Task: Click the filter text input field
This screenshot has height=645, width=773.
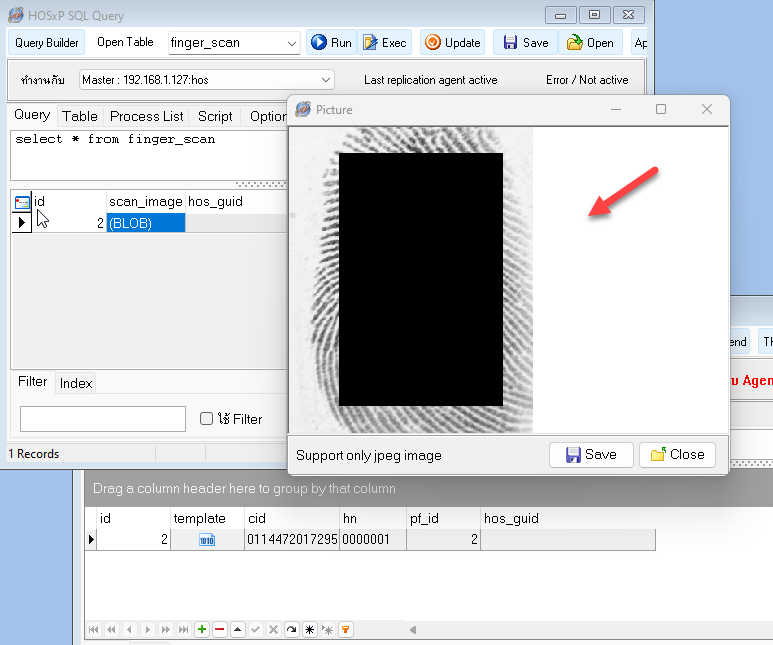Action: [103, 419]
